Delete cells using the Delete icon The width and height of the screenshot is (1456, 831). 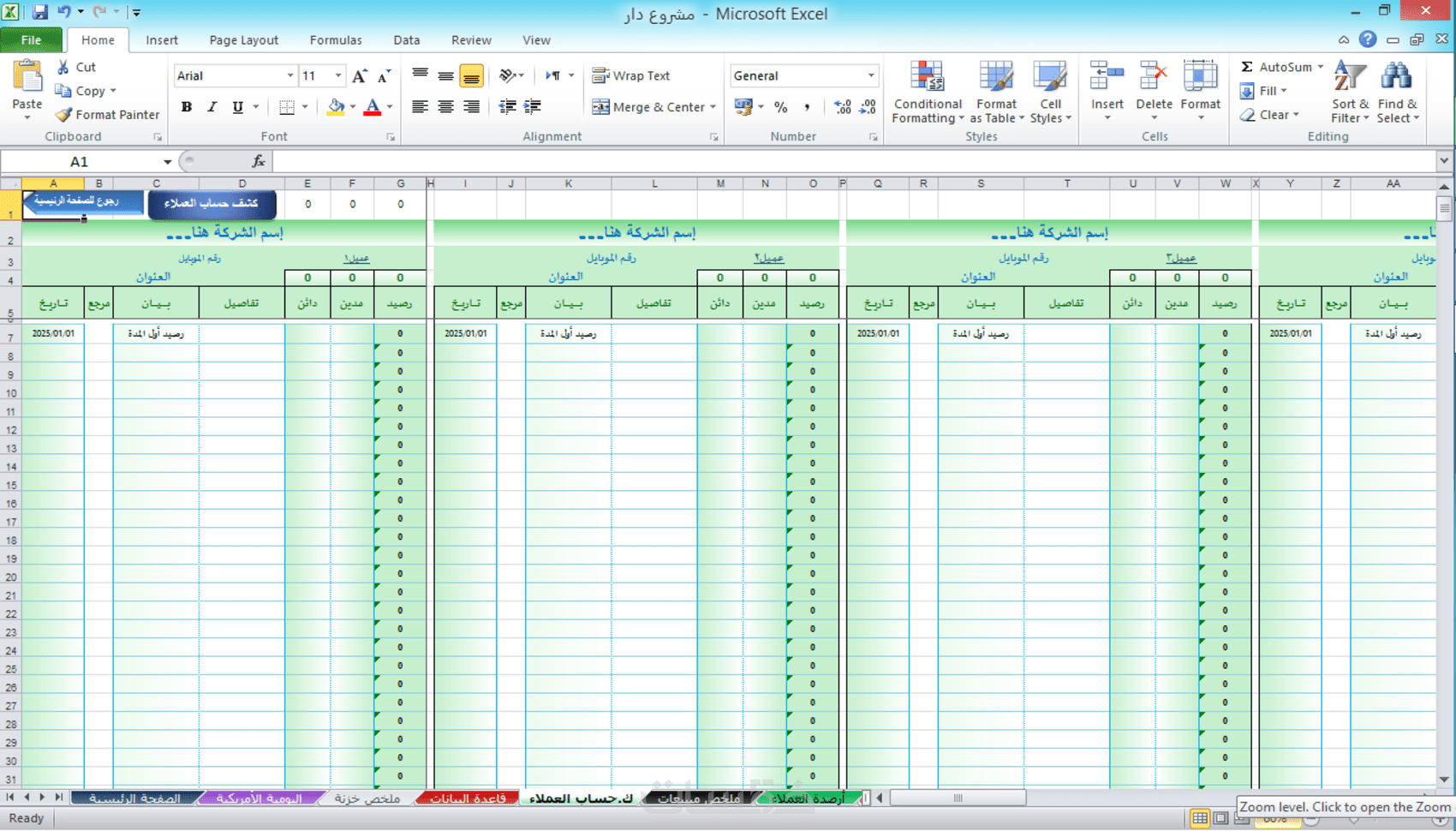[1154, 77]
